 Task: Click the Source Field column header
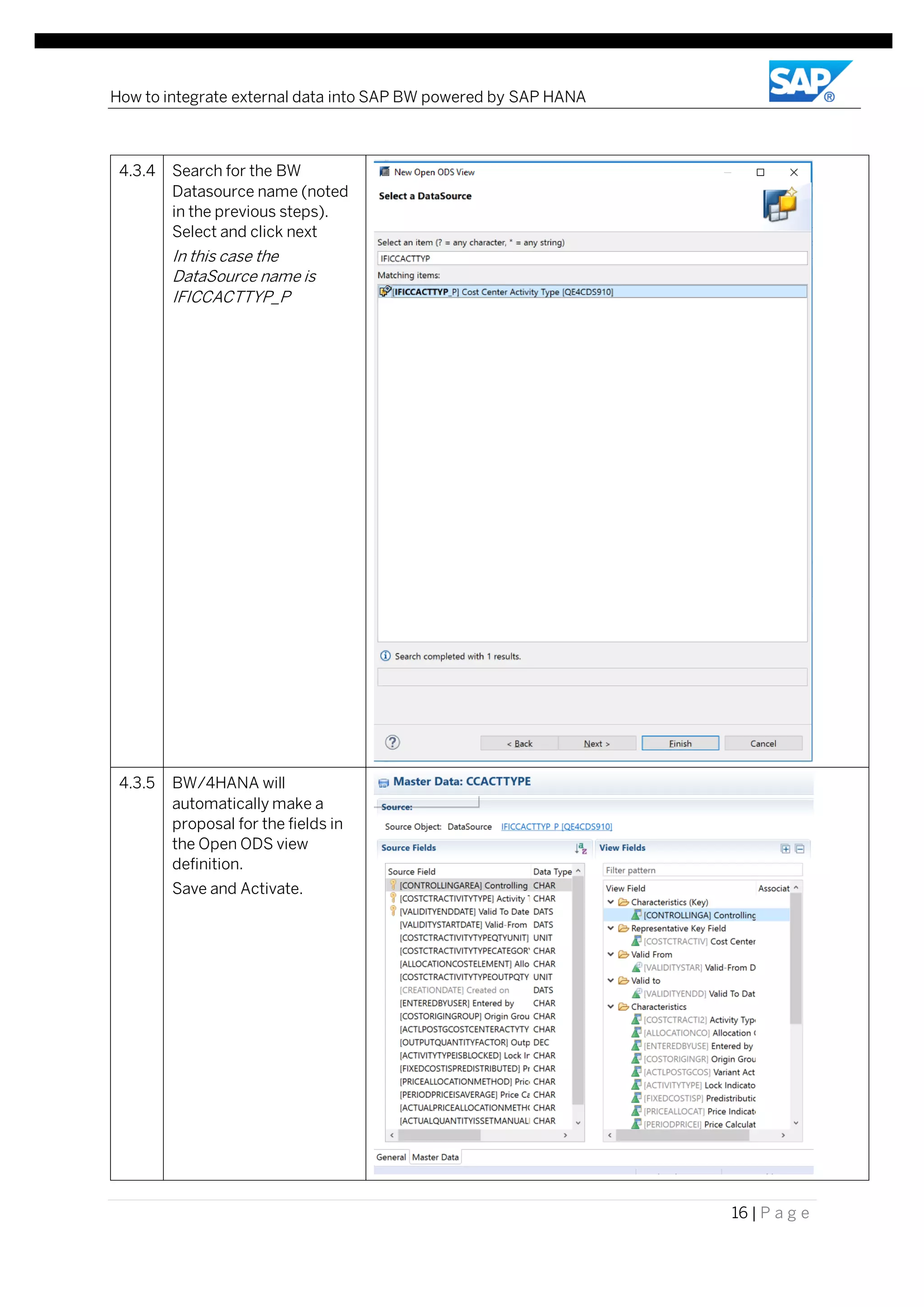click(x=458, y=871)
